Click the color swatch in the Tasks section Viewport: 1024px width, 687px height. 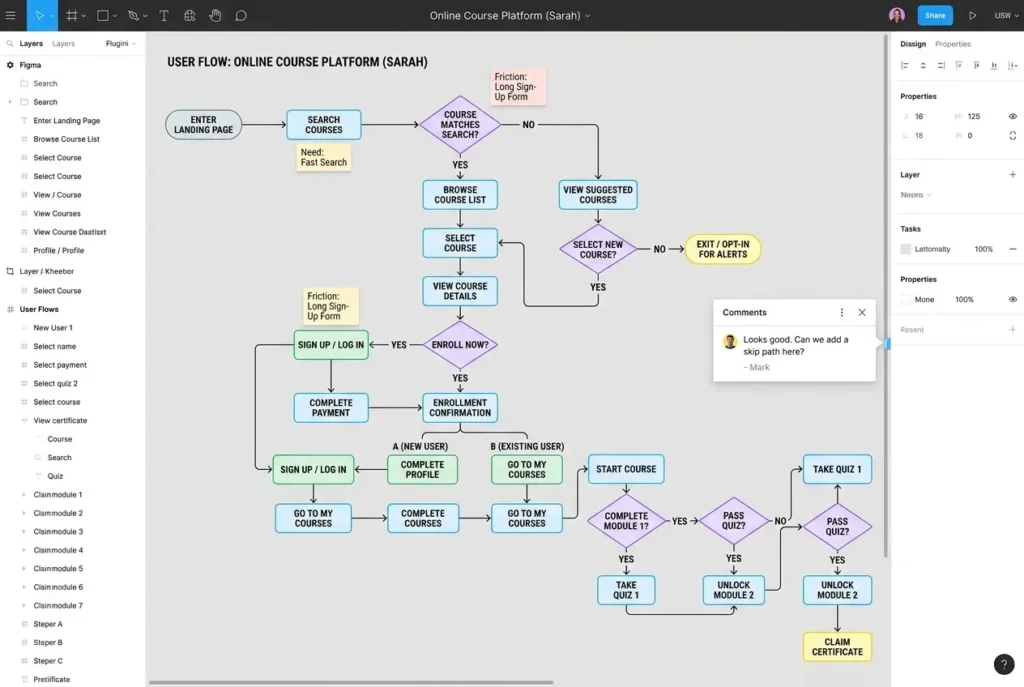click(x=906, y=249)
